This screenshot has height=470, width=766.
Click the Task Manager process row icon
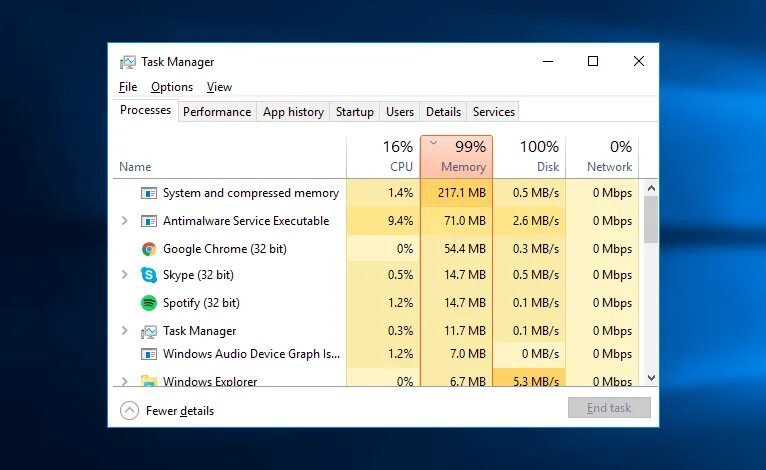(x=149, y=331)
